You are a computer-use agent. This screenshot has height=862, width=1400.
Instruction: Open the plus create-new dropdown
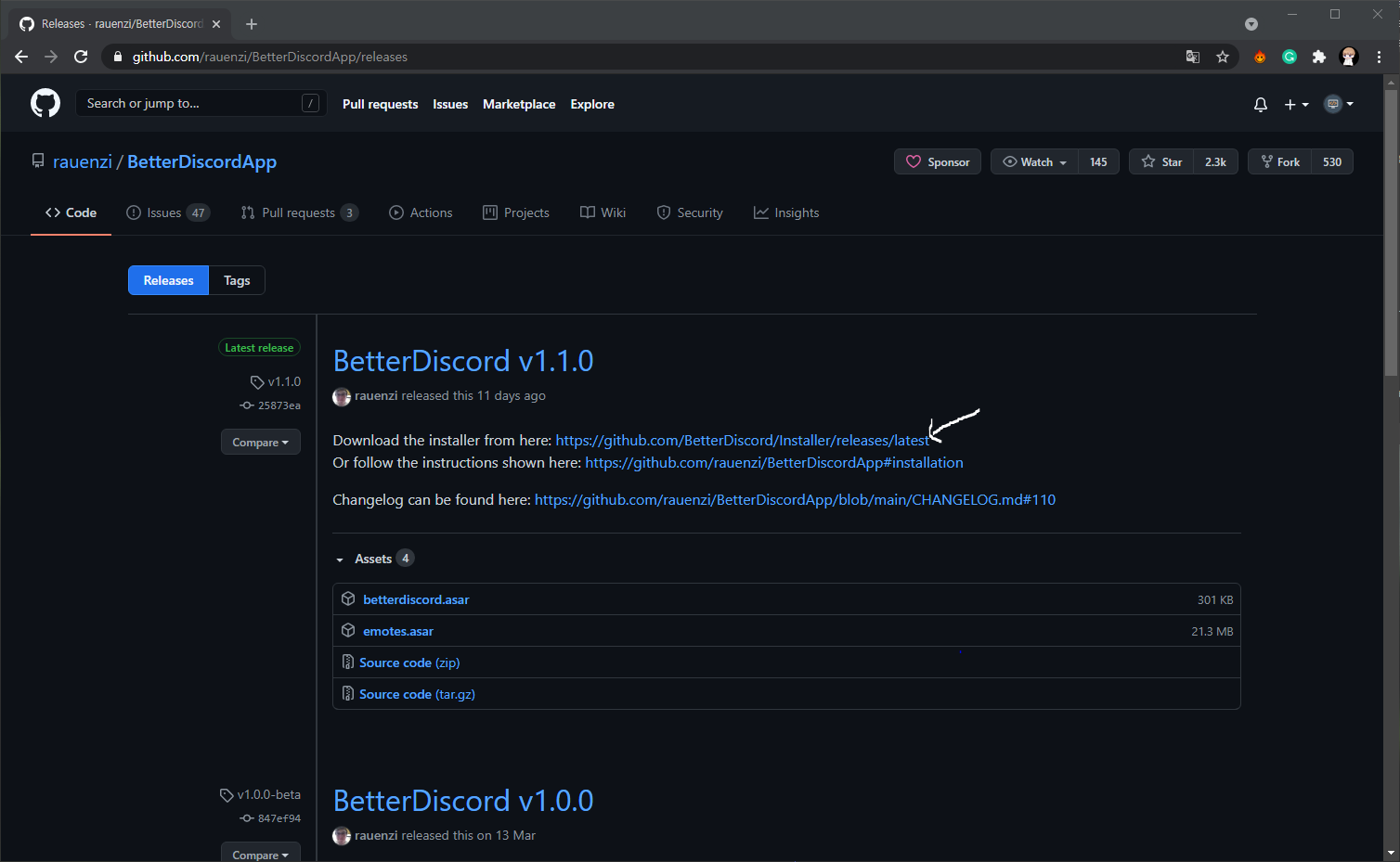[x=1296, y=104]
